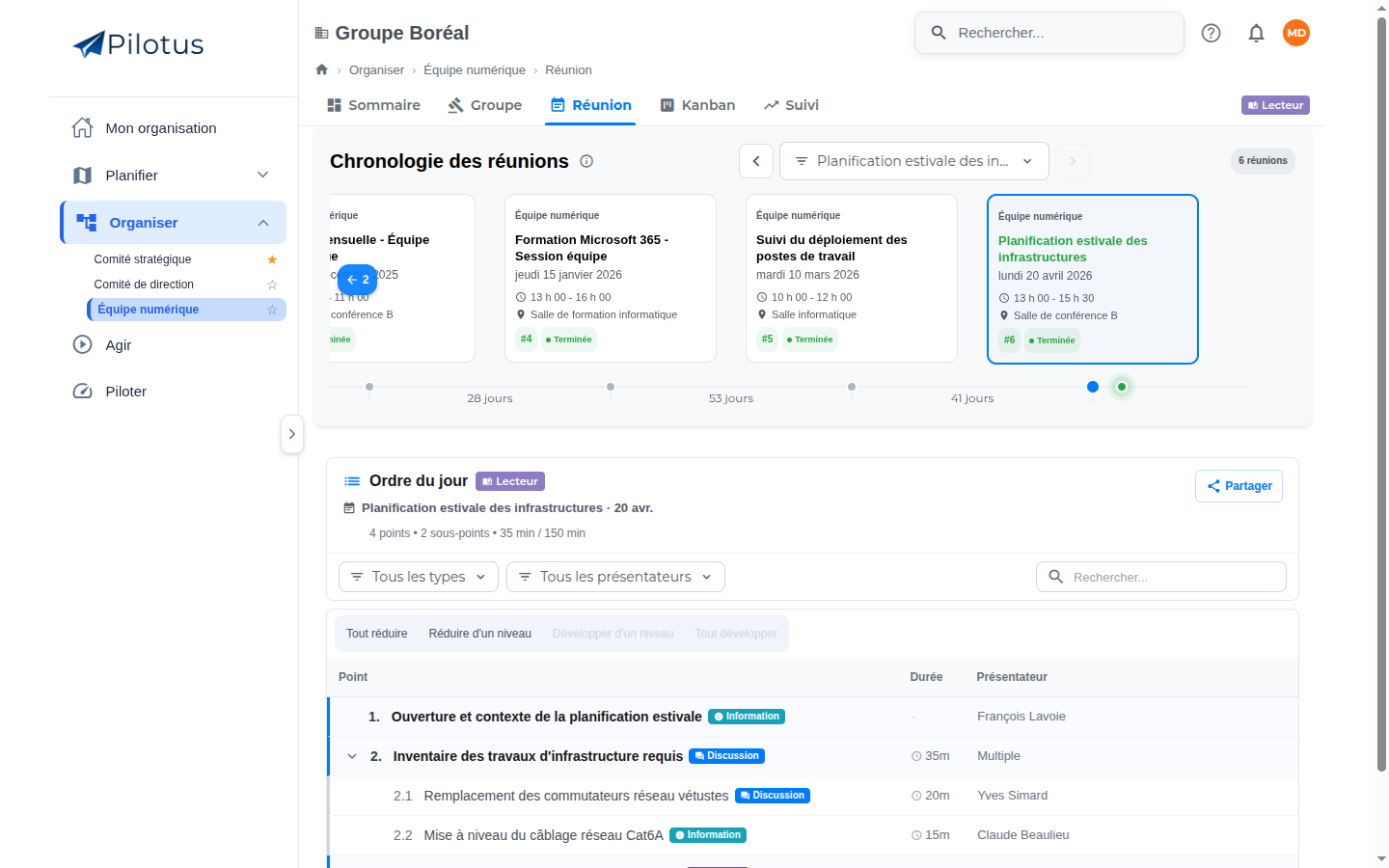Open notifications bell icon
The image size is (1389, 868).
click(x=1256, y=33)
